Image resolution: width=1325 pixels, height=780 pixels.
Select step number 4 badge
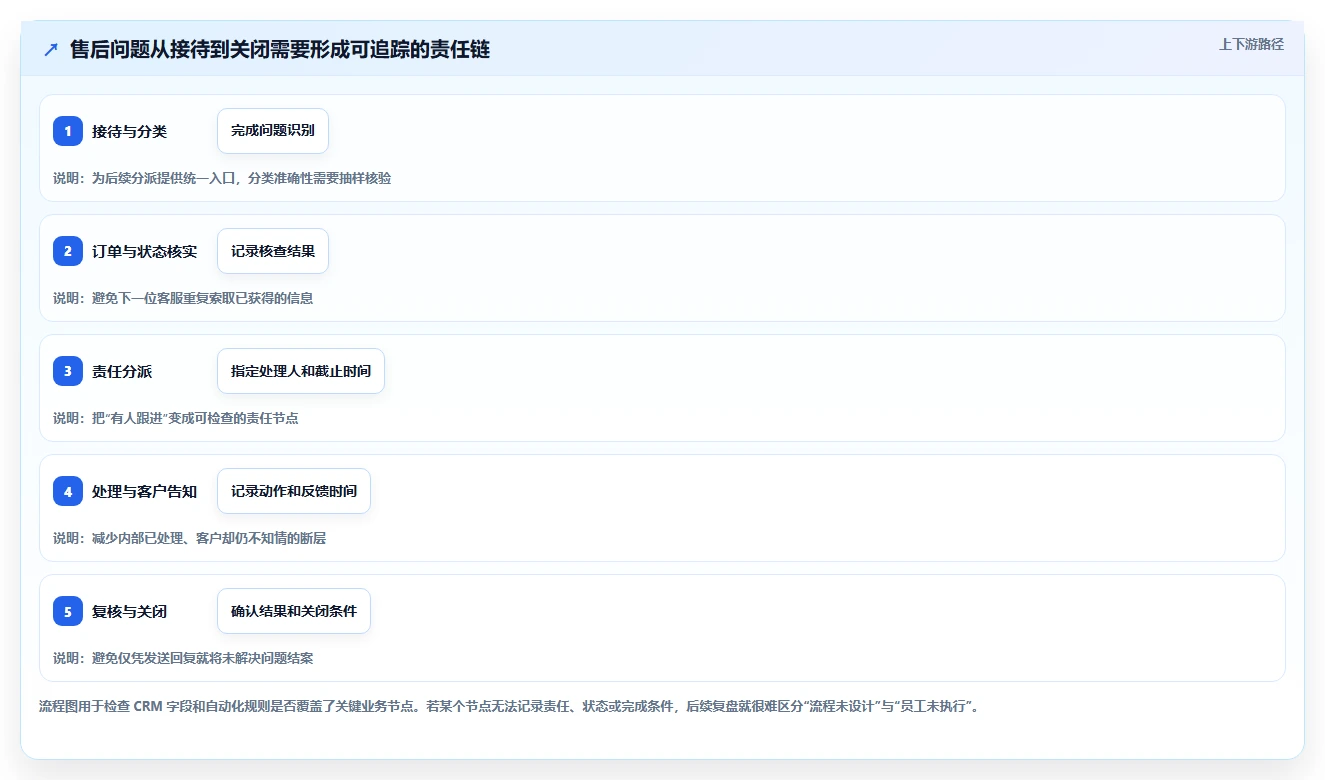click(68, 491)
